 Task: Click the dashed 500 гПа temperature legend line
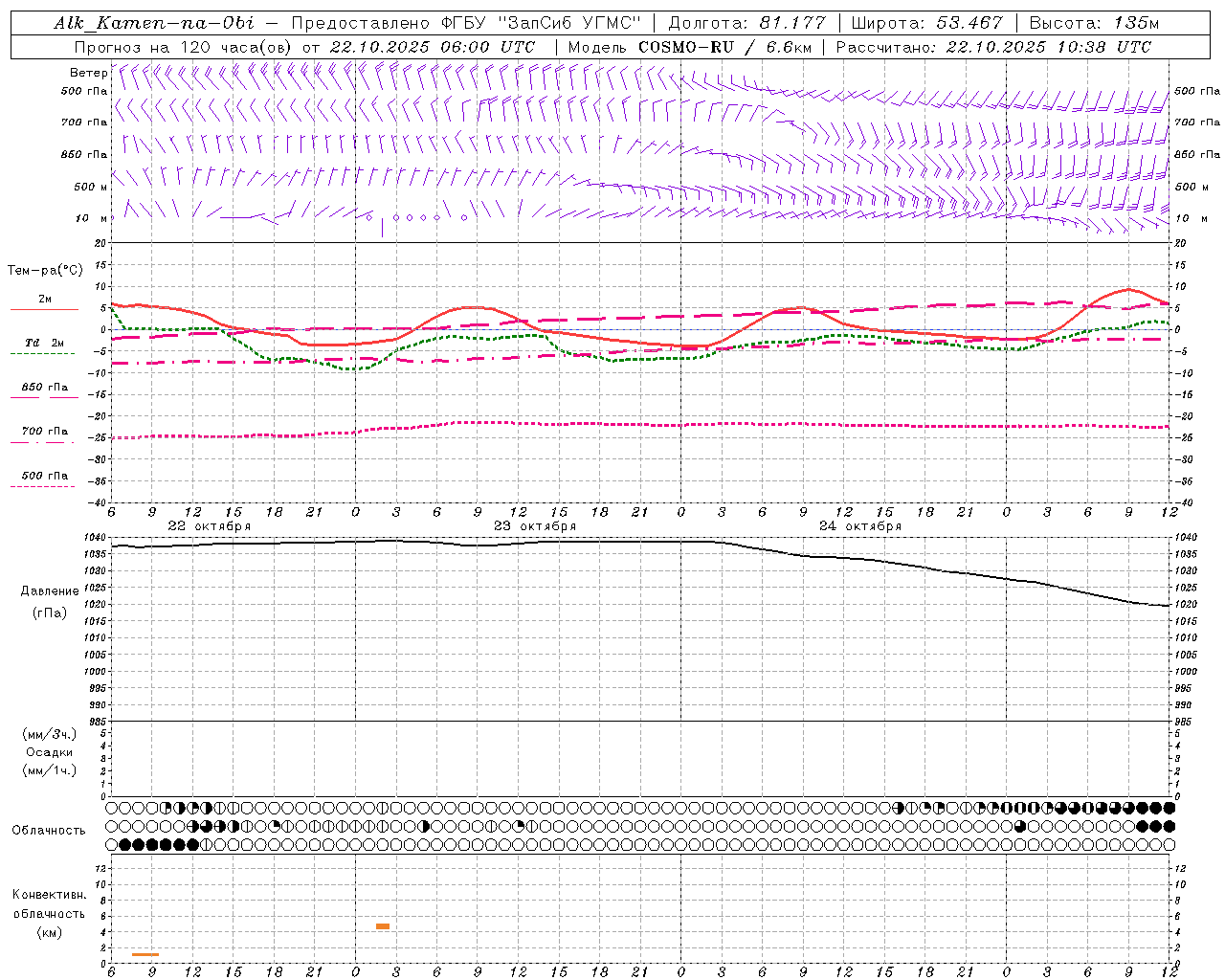pos(42,486)
